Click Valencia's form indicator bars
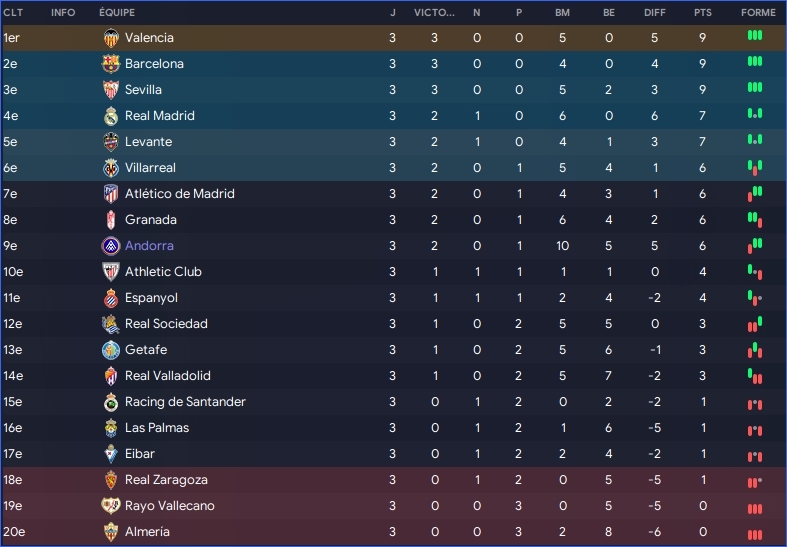Image resolution: width=787 pixels, height=547 pixels. pyautogui.click(x=755, y=36)
